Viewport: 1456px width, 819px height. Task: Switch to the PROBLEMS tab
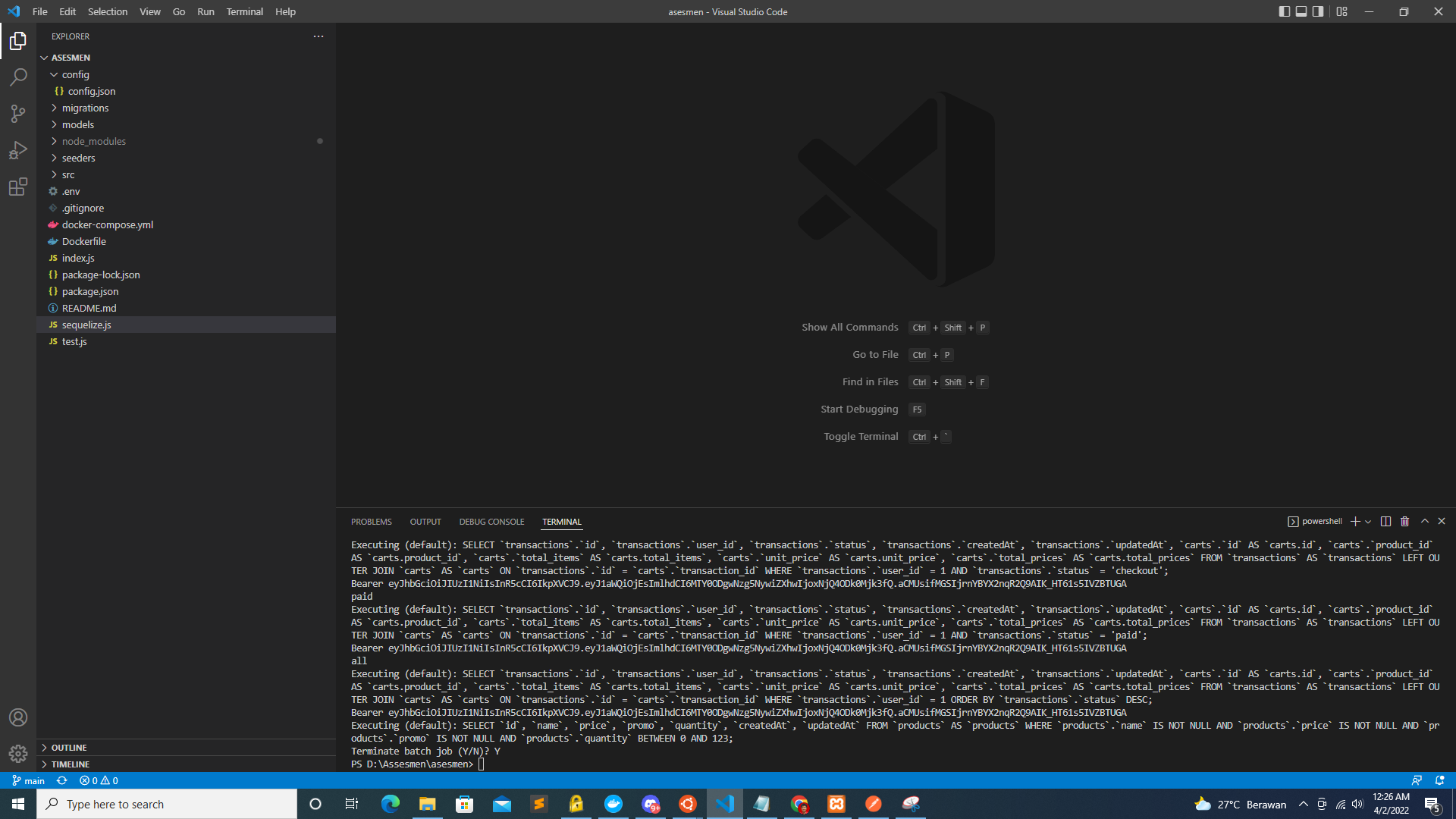(x=372, y=522)
